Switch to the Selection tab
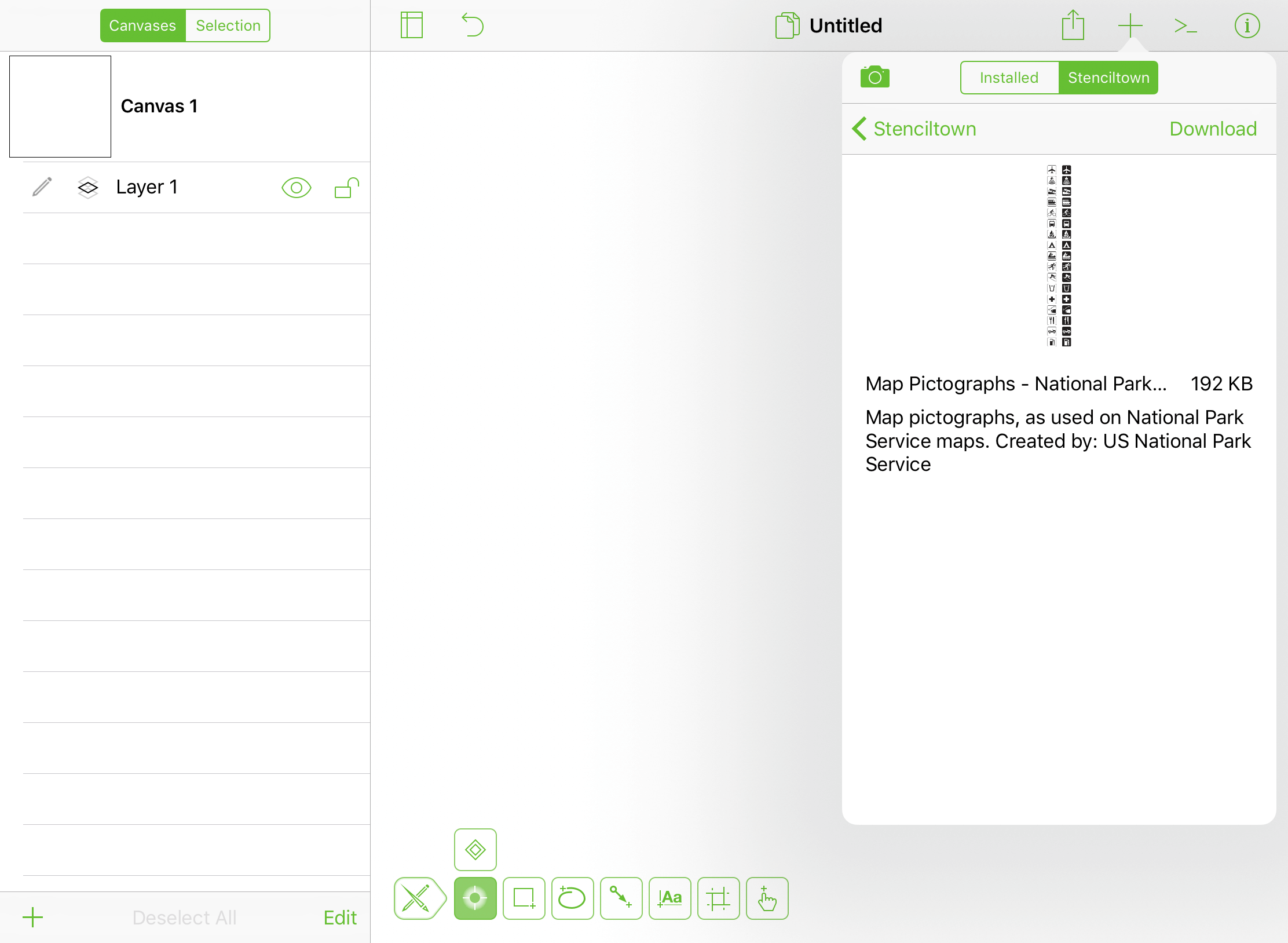 228,25
